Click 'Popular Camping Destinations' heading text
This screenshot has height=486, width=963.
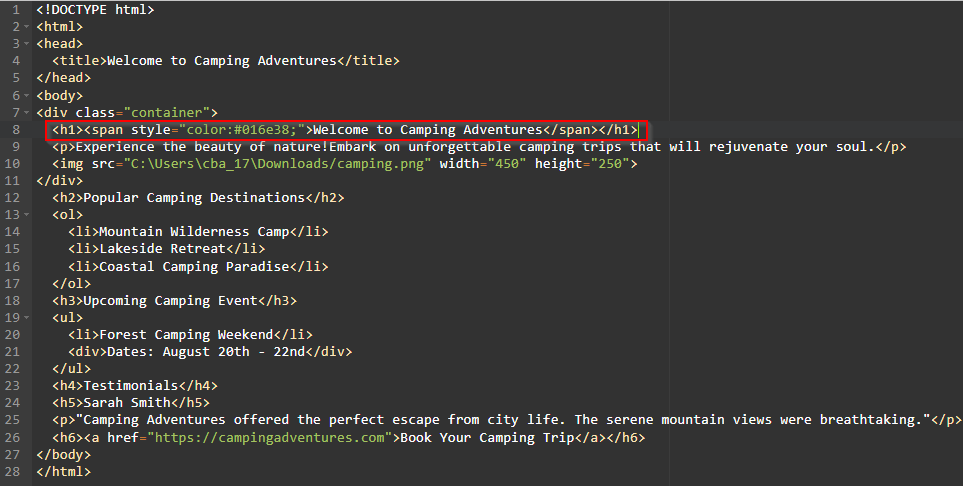tap(194, 198)
